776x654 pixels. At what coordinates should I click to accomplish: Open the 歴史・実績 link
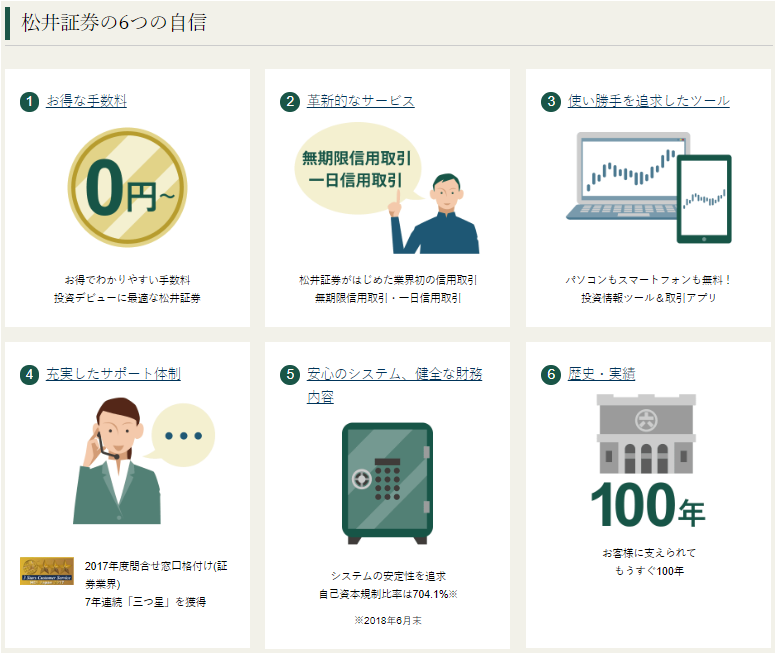tap(601, 374)
